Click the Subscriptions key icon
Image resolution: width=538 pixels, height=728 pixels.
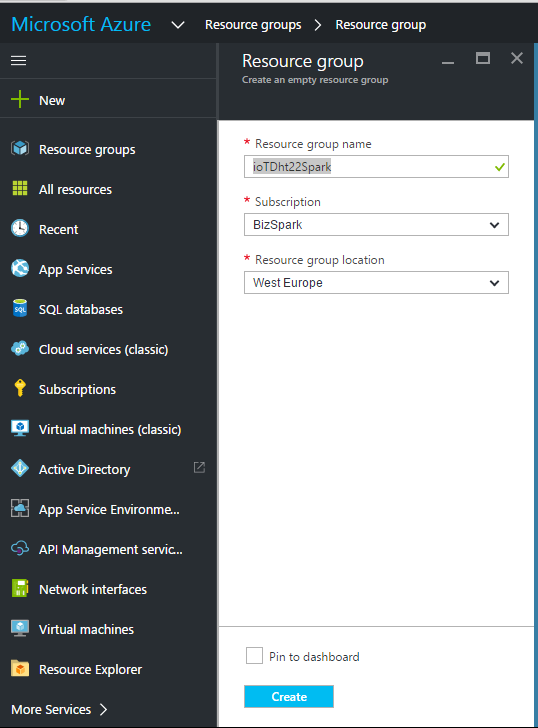tap(20, 388)
